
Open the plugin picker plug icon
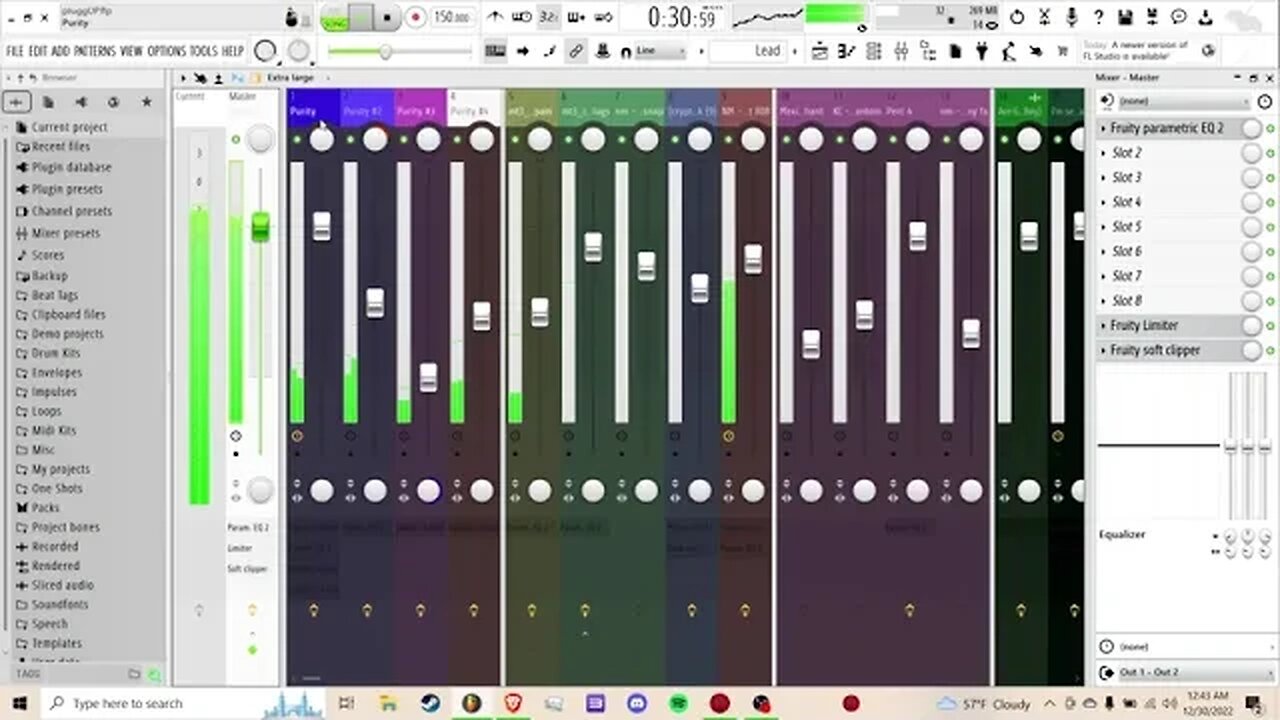[981, 51]
